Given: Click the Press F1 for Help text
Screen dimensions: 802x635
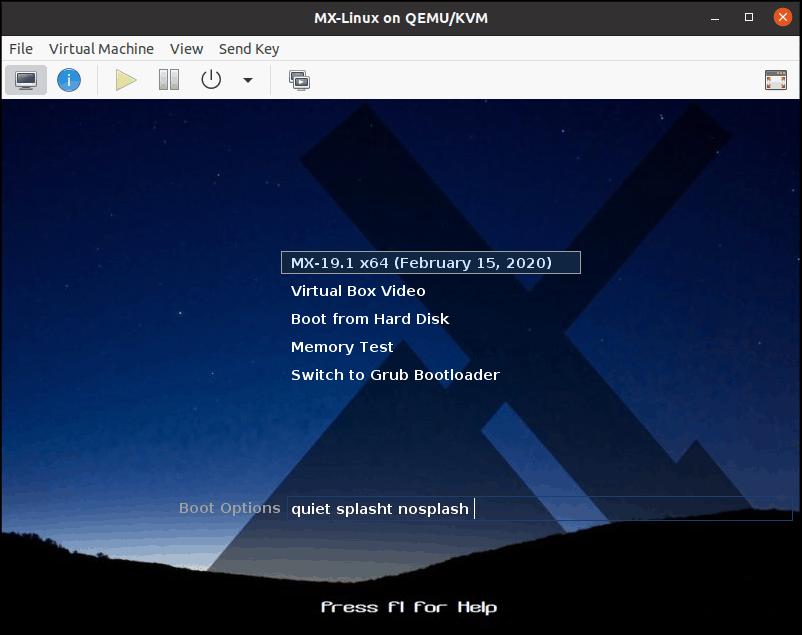Looking at the screenshot, I should pos(409,607).
